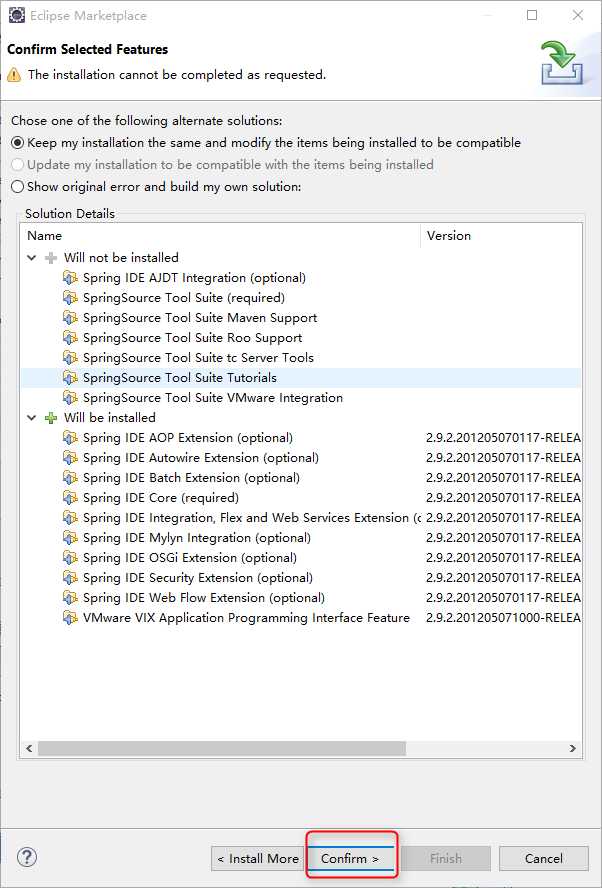Click the Spring IDE OSGi Extension icon
The image size is (602, 888).
(70, 558)
